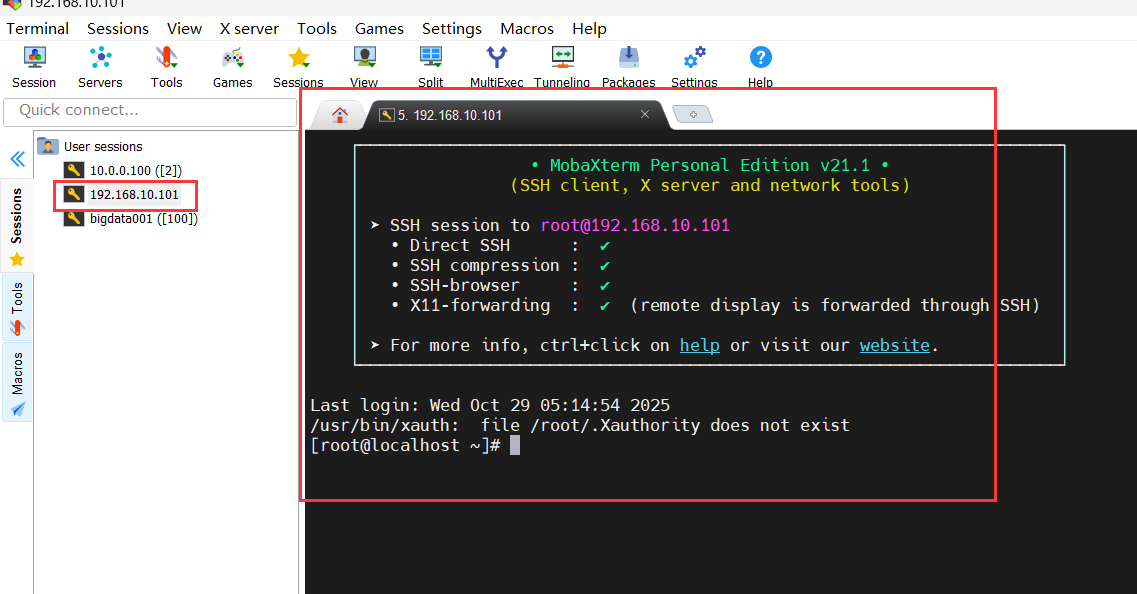This screenshot has width=1137, height=594.
Task: Select the bigdata001 ([100]) session
Action: click(144, 218)
